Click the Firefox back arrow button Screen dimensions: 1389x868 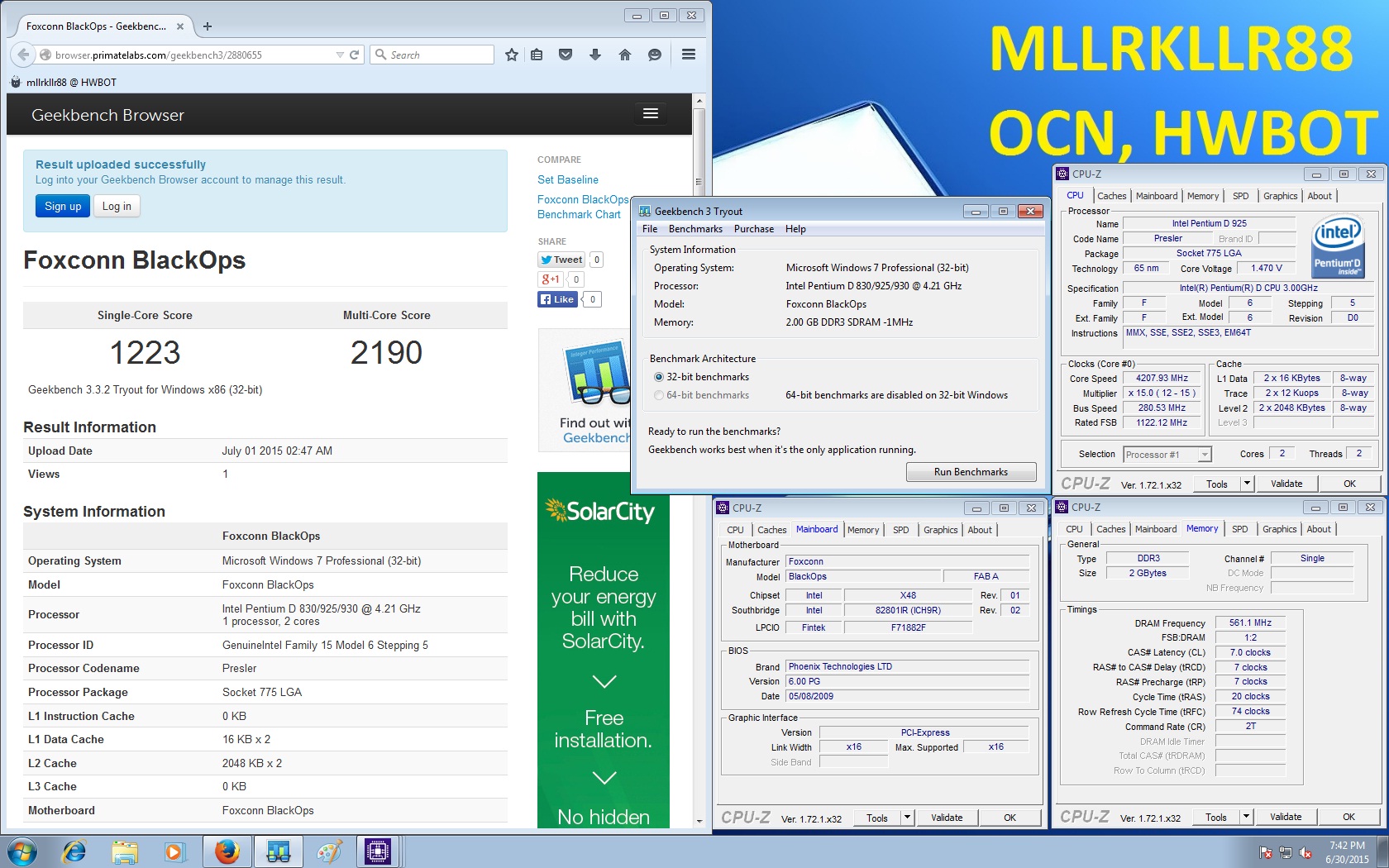tap(24, 55)
